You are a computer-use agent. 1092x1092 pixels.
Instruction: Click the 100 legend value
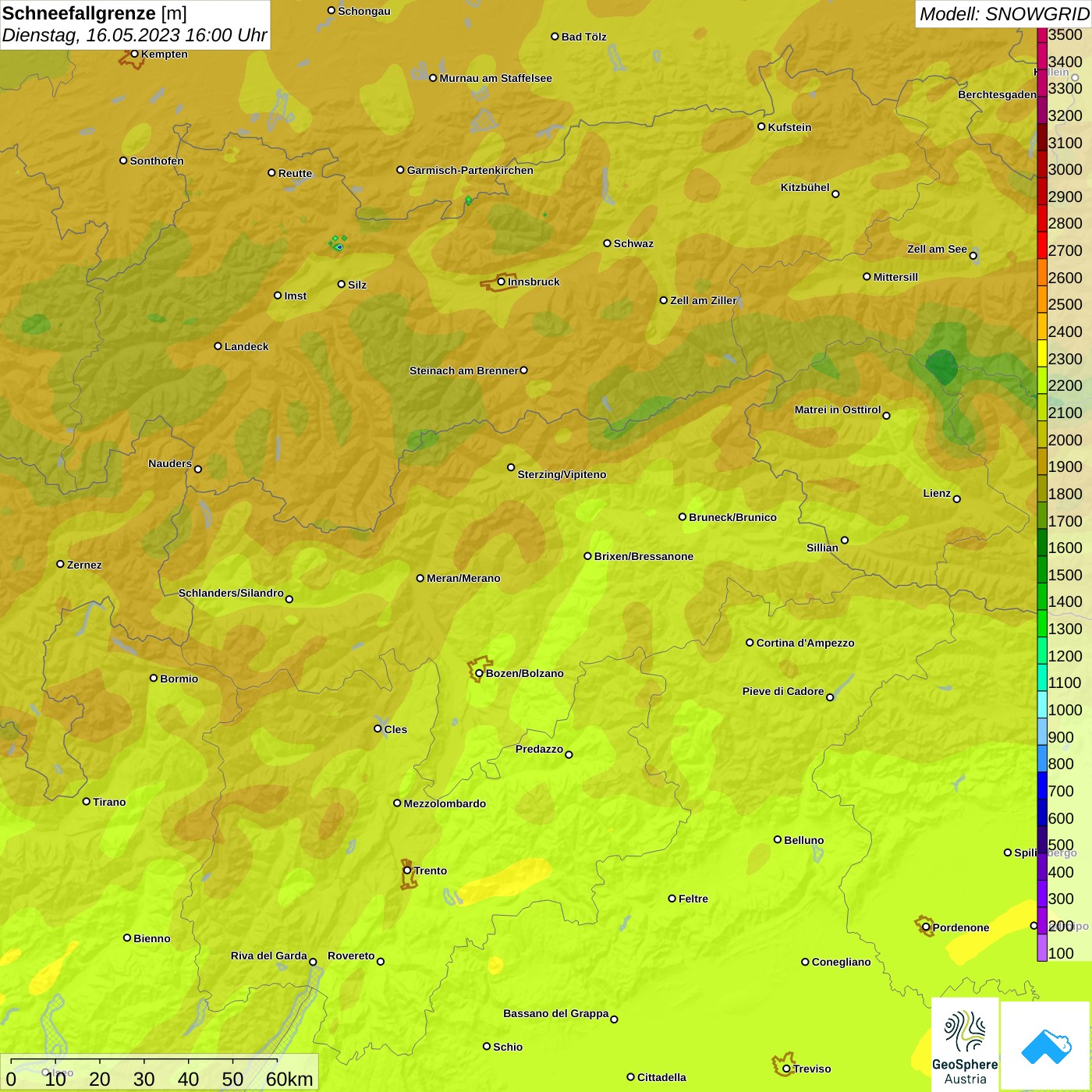(1061, 953)
